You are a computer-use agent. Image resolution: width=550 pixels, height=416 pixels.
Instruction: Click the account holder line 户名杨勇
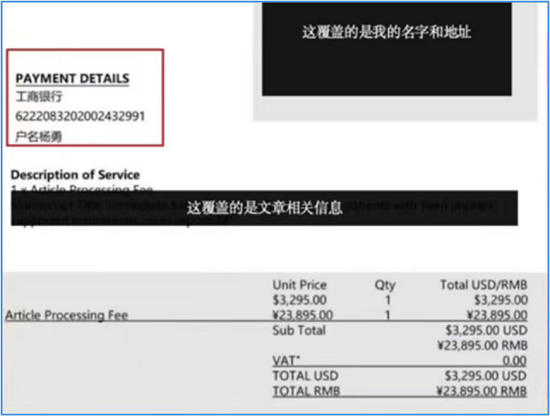(39, 136)
